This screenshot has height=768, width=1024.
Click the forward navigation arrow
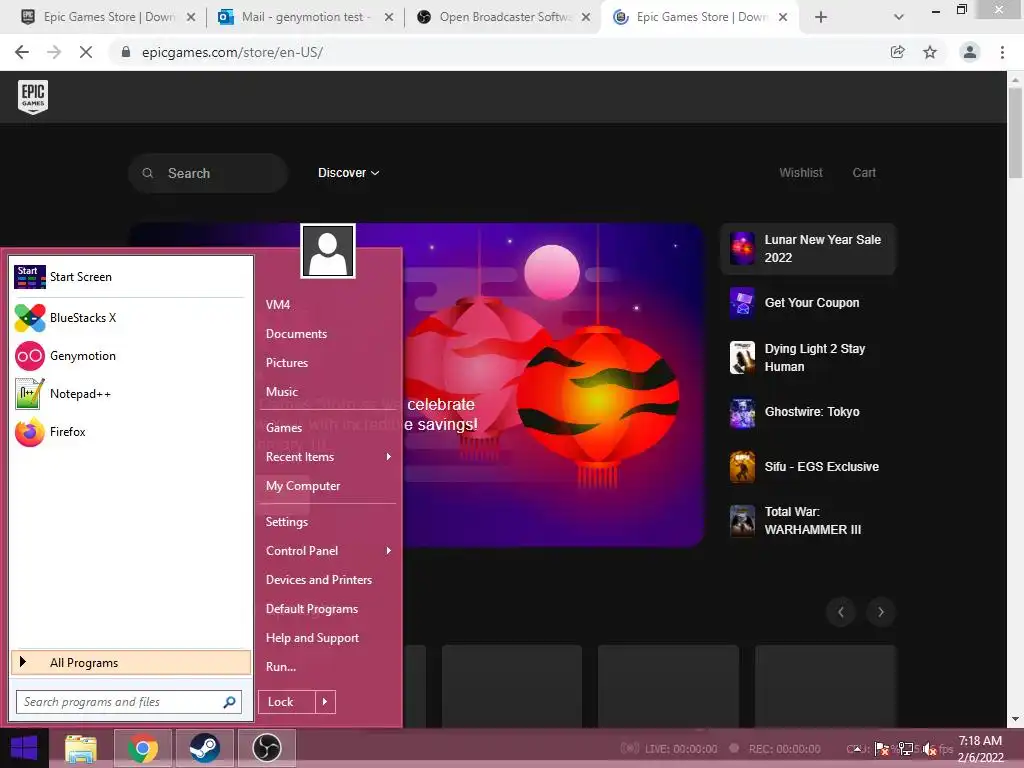54,52
